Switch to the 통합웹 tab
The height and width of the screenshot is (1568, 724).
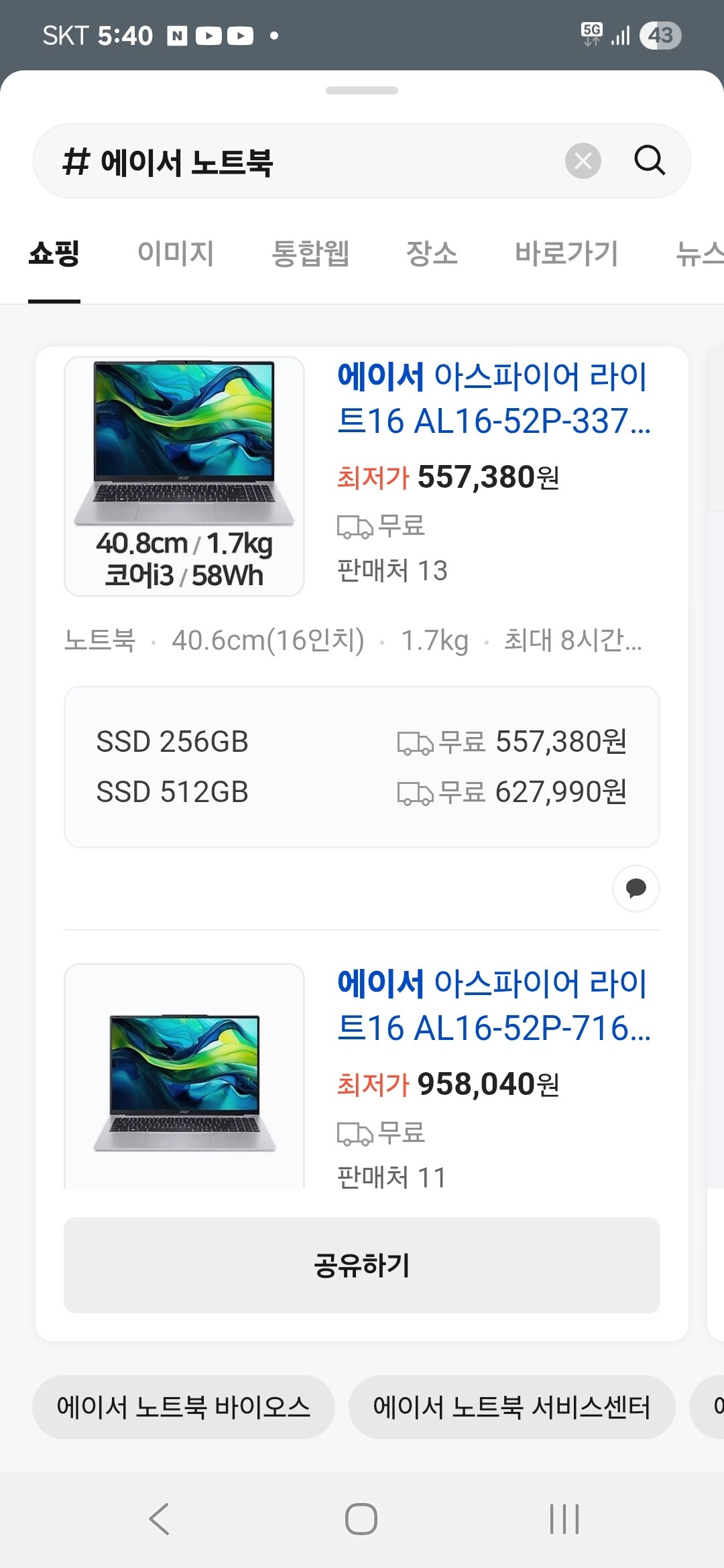point(310,254)
